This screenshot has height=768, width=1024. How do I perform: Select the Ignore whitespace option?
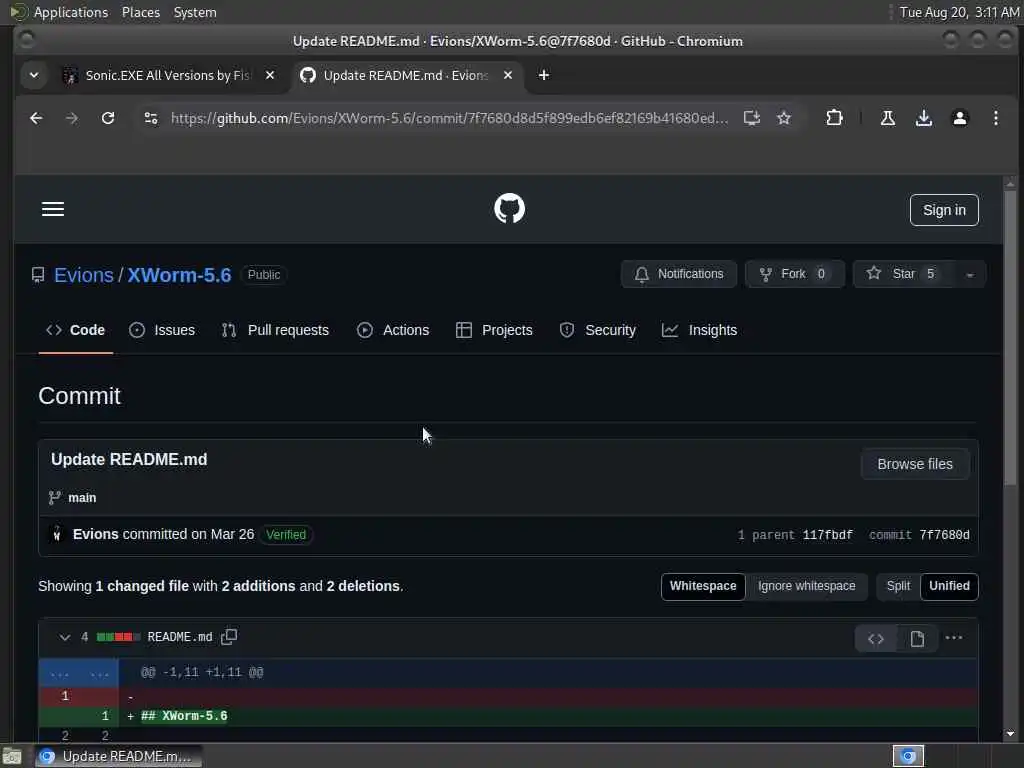click(806, 586)
